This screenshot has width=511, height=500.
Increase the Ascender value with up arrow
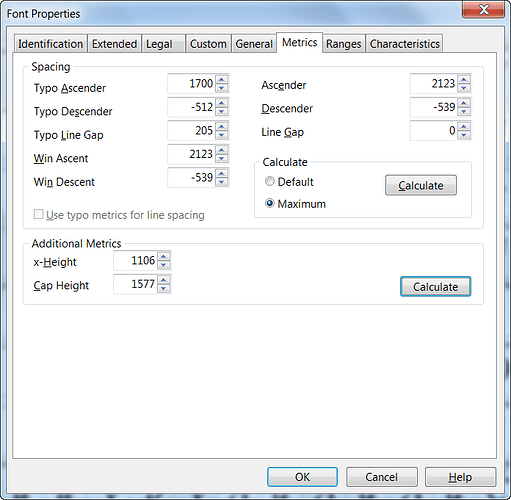pyautogui.click(x=464, y=79)
